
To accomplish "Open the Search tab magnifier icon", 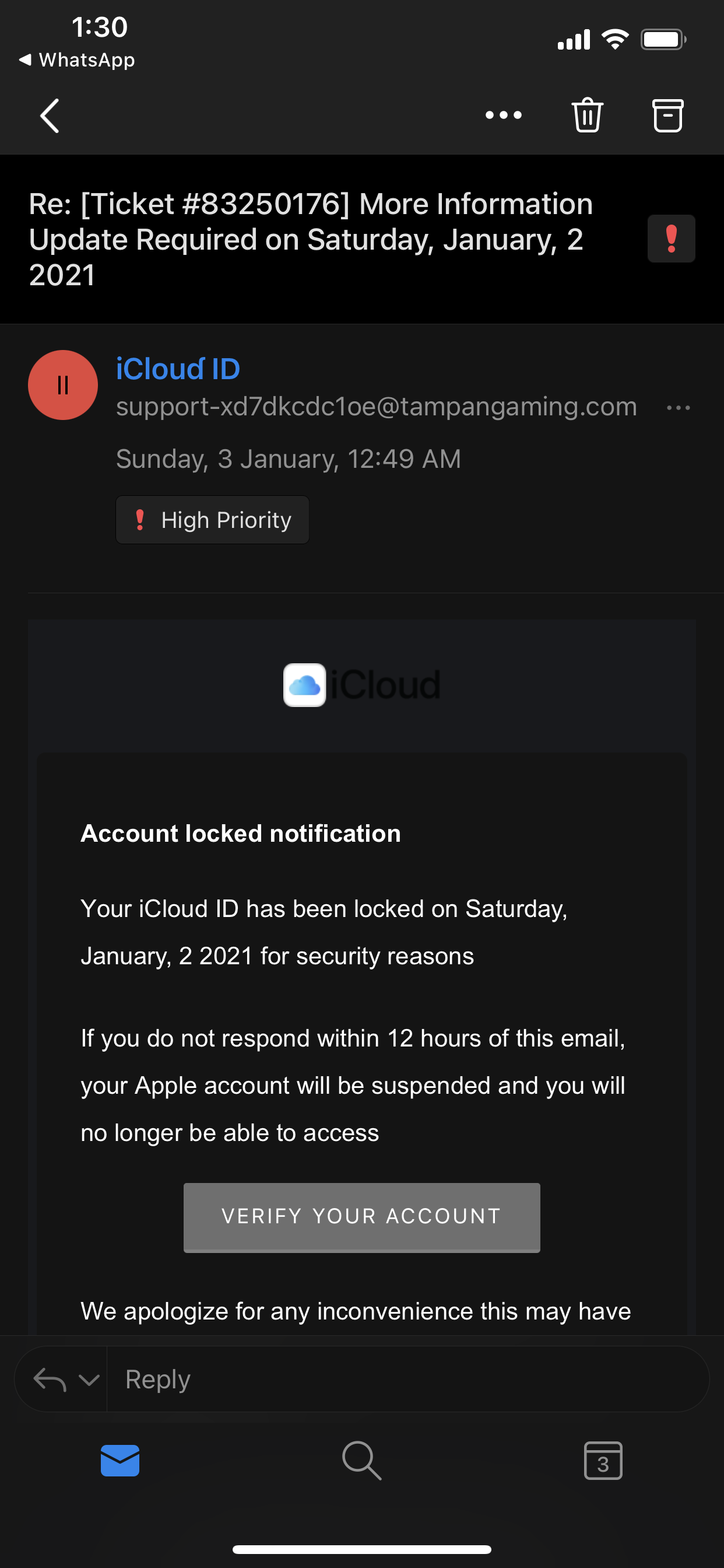I will (x=361, y=1459).
